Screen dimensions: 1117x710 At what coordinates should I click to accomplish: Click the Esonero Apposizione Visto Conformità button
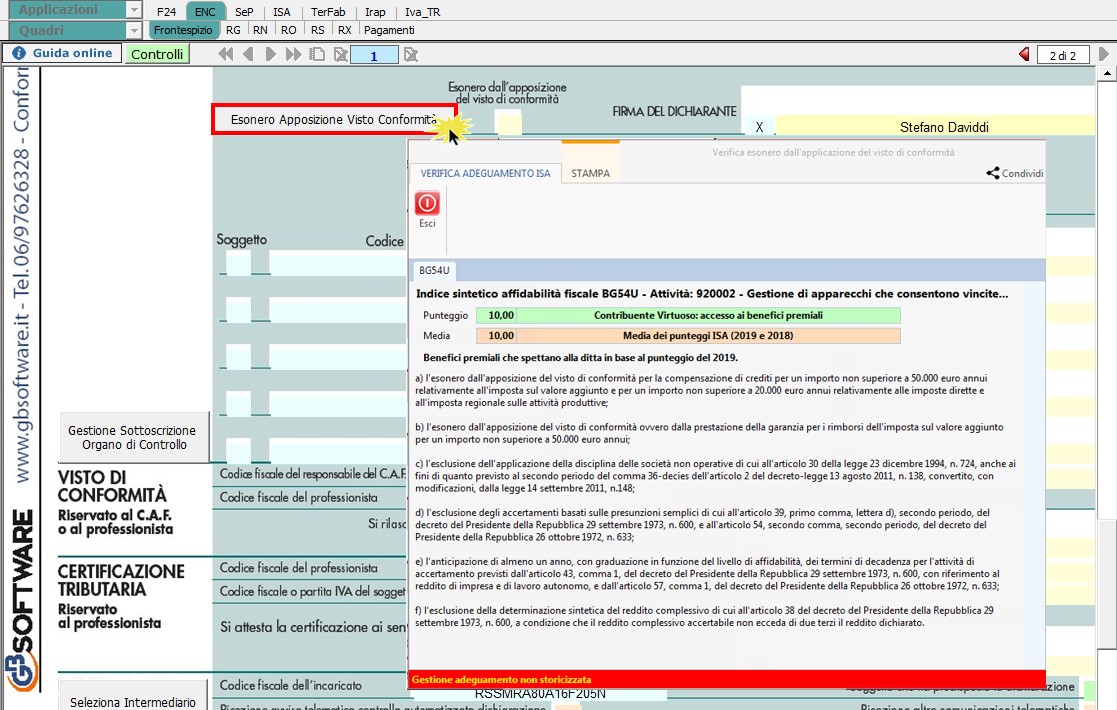[x=334, y=119]
